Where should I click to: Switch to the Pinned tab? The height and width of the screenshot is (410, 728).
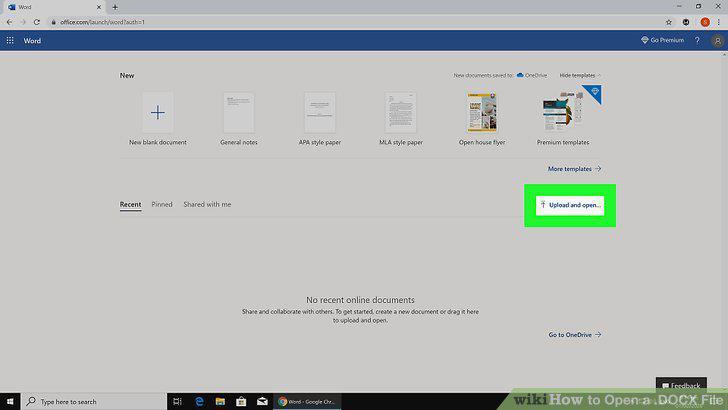(162, 204)
